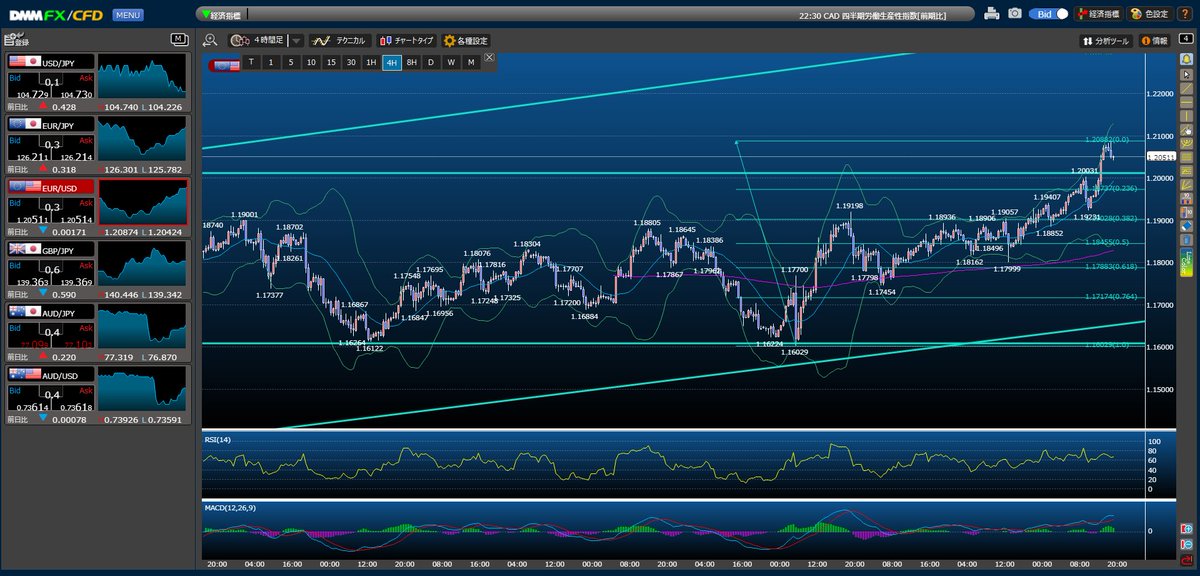
Task: Click the top icon at chart bottom-right corner
Action: pyautogui.click(x=1187, y=528)
